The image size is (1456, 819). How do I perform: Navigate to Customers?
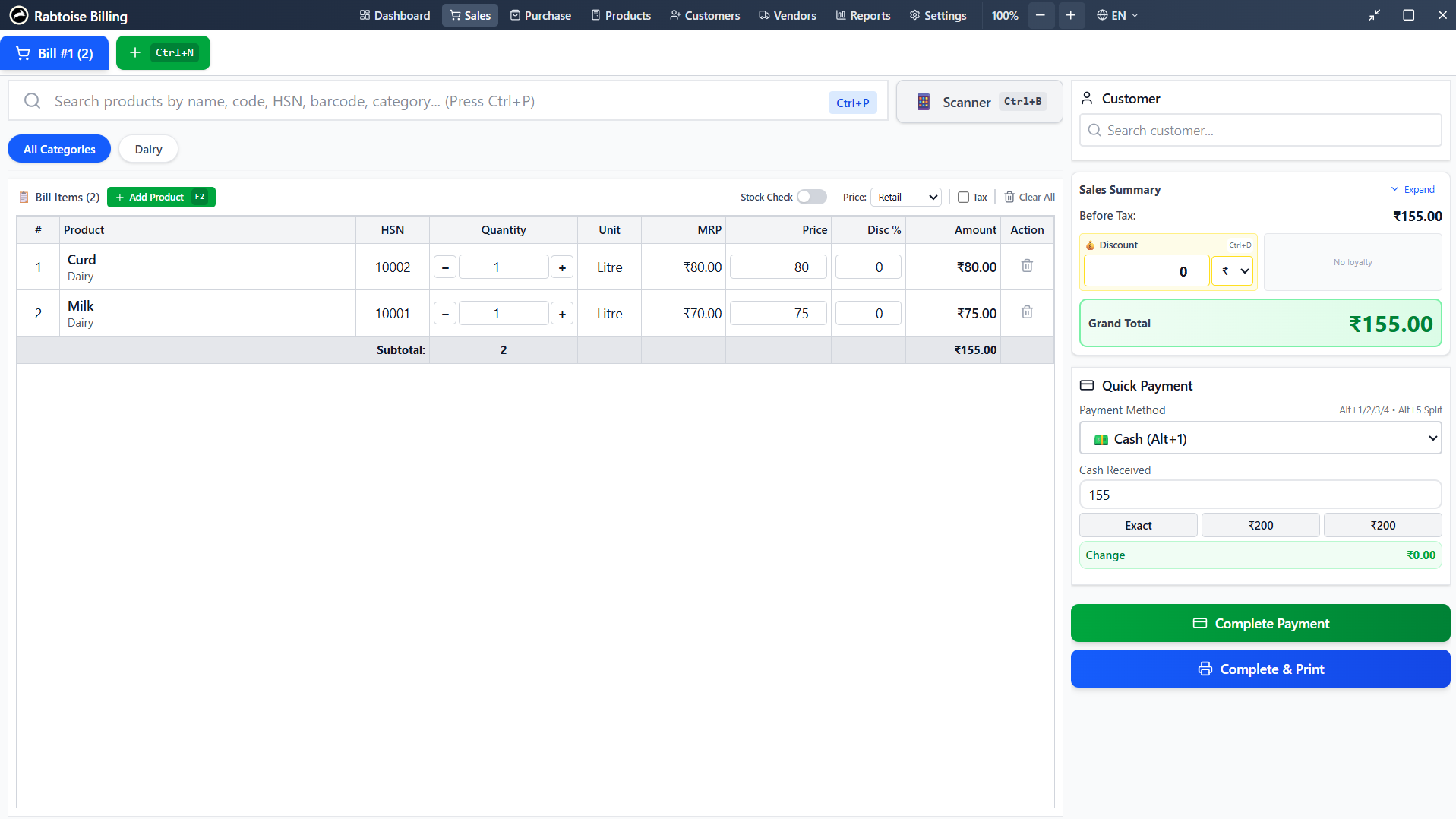pyautogui.click(x=705, y=15)
